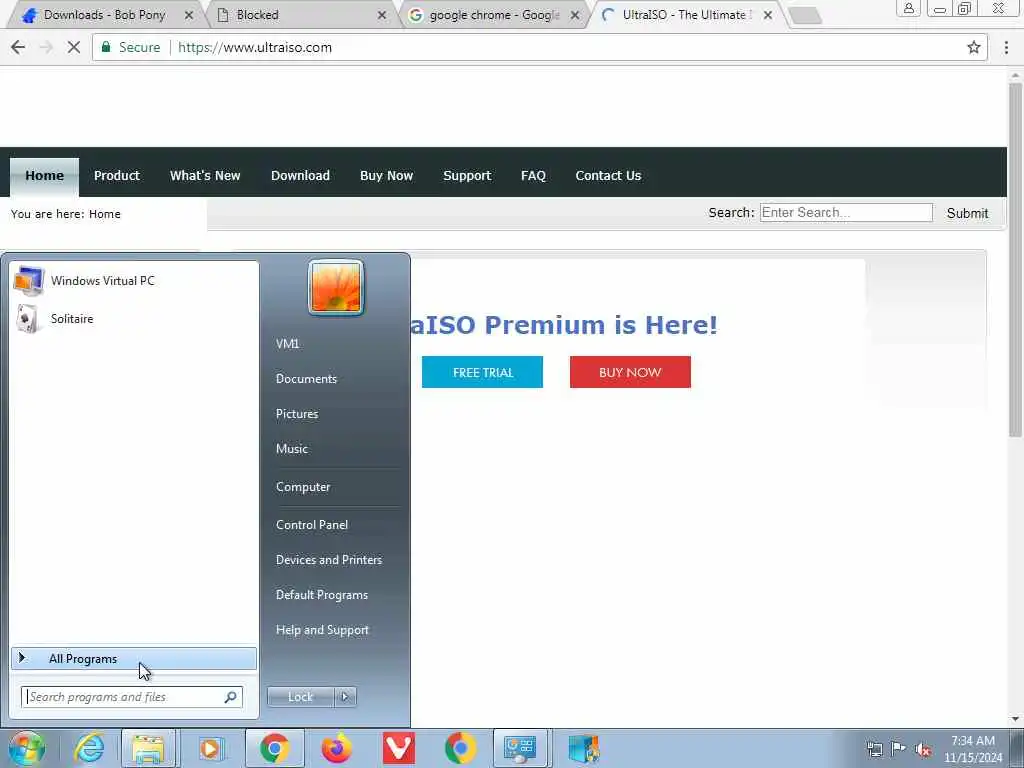Open Computer from Start menu
This screenshot has width=1024, height=768.
pyautogui.click(x=303, y=487)
